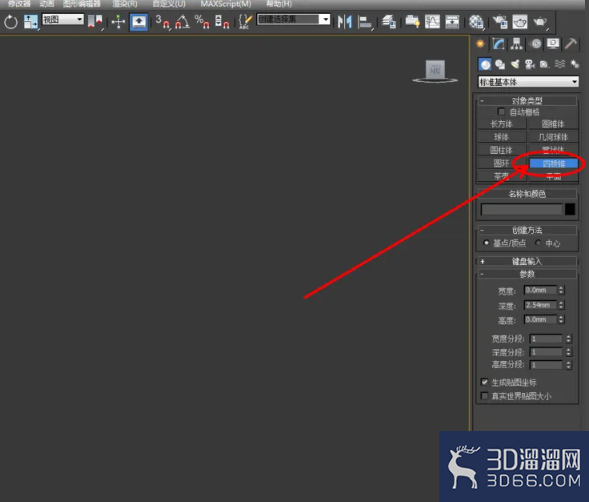The height and width of the screenshot is (502, 589).
Task: Select the Space Warps wave icon
Action: pos(560,65)
